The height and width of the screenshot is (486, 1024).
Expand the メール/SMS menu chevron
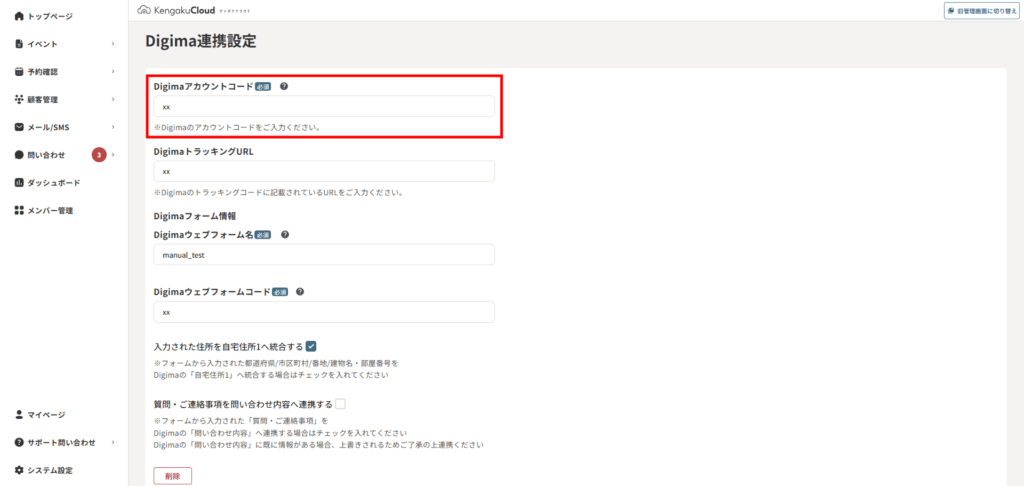pyautogui.click(x=113, y=127)
